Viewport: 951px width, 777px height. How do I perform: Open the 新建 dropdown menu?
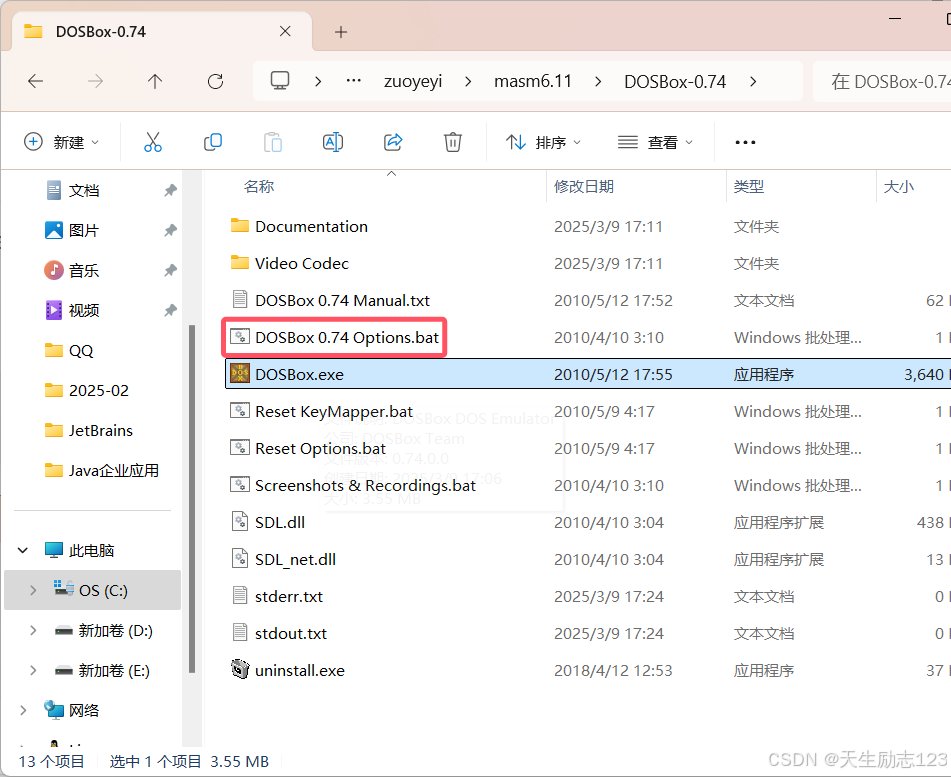61,142
